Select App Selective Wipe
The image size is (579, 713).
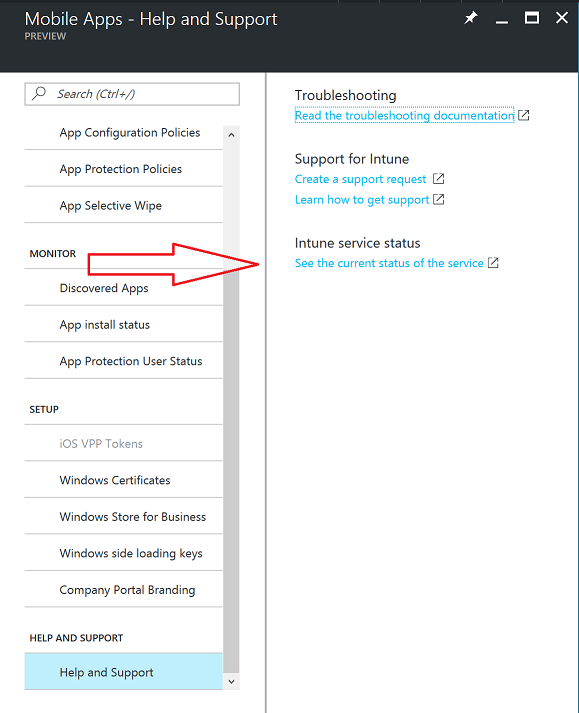[x=123, y=206]
